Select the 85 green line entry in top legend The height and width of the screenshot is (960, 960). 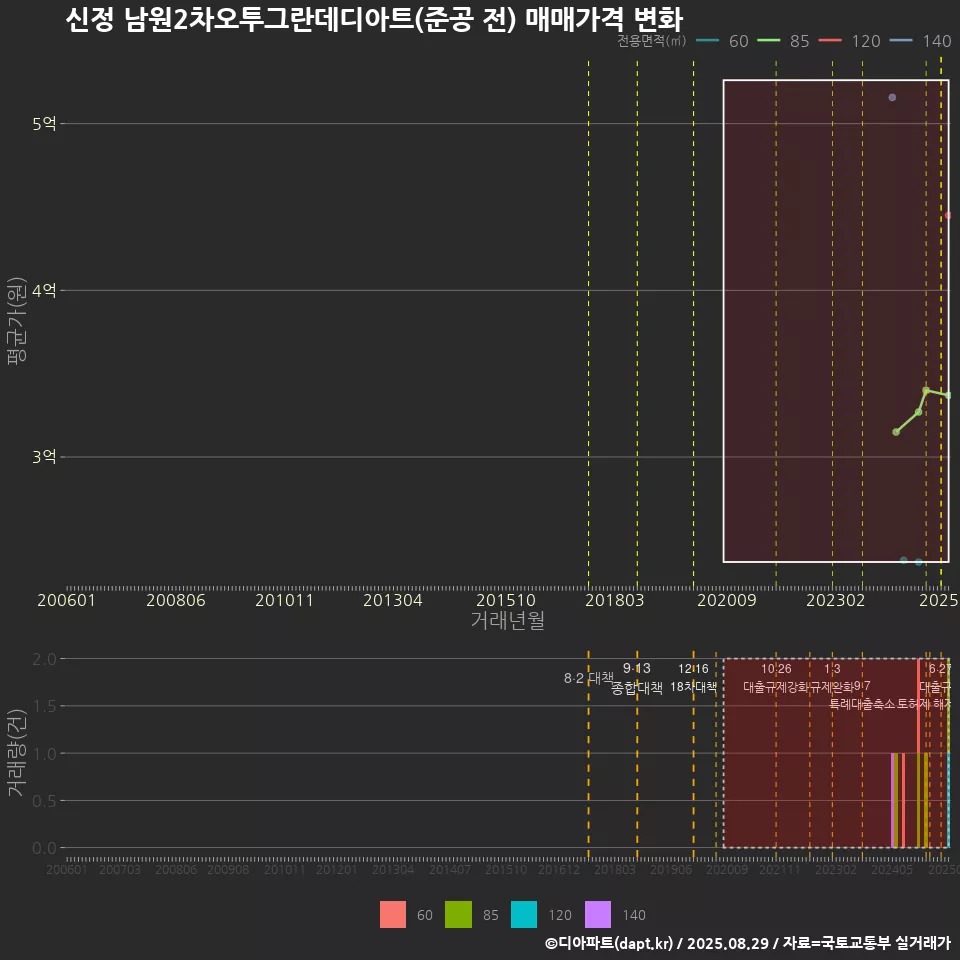[x=783, y=41]
